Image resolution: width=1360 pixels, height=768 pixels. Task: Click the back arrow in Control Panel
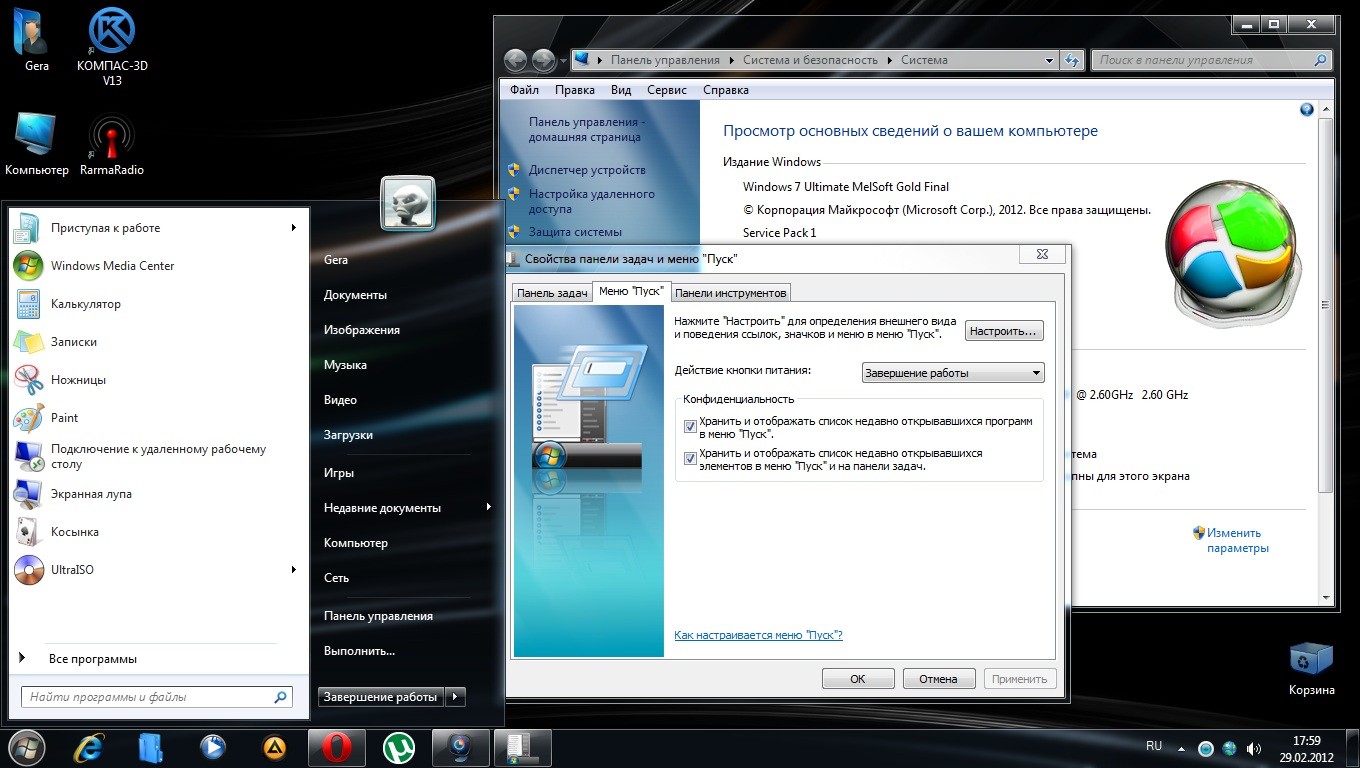(515, 60)
